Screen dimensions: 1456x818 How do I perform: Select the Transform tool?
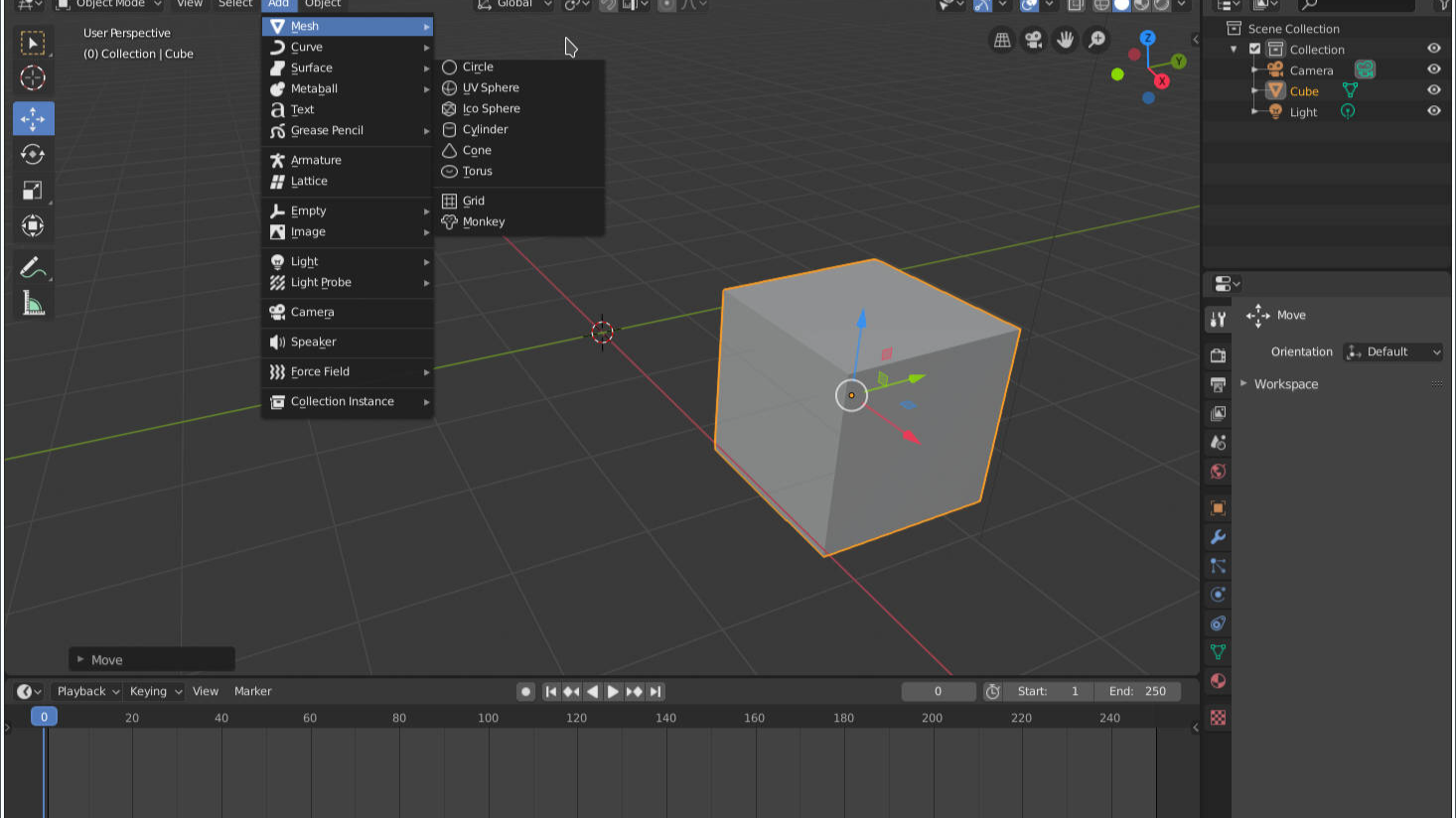click(33, 225)
